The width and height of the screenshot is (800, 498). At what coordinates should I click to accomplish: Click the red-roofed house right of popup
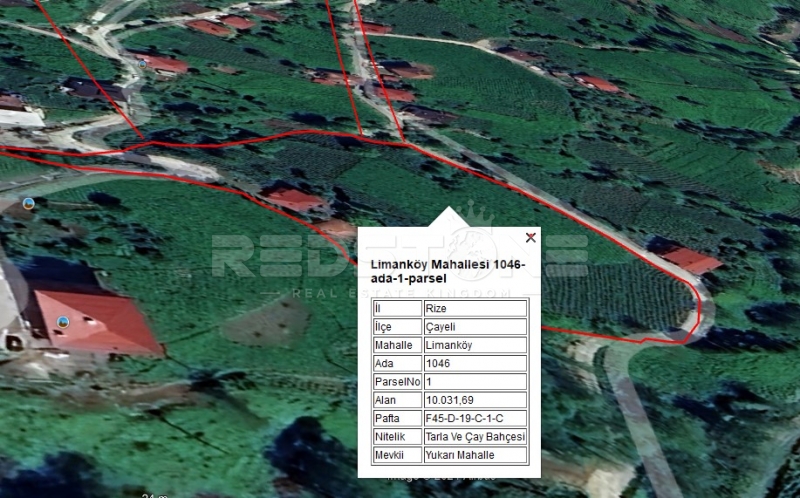[x=692, y=260]
